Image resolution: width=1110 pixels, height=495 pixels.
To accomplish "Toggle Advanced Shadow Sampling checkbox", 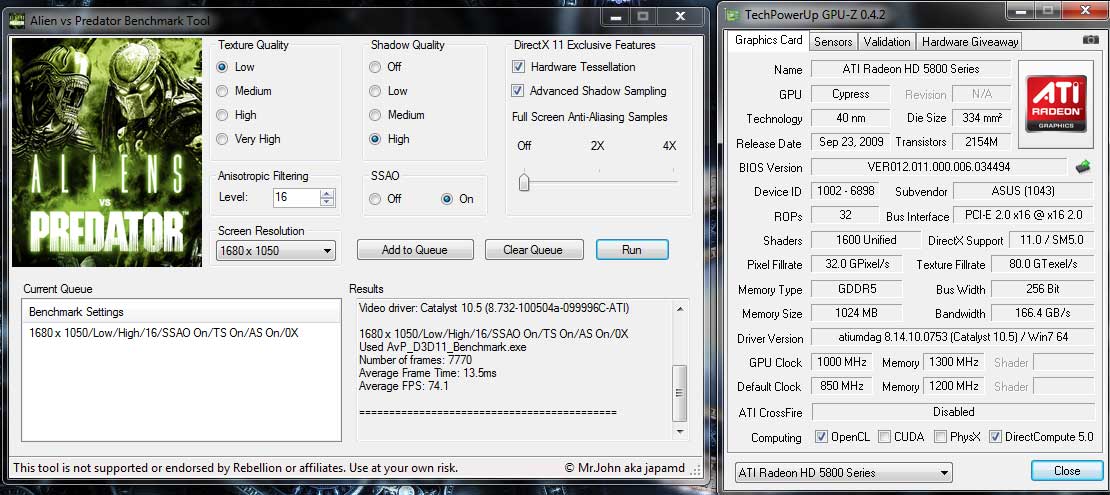I will (518, 91).
